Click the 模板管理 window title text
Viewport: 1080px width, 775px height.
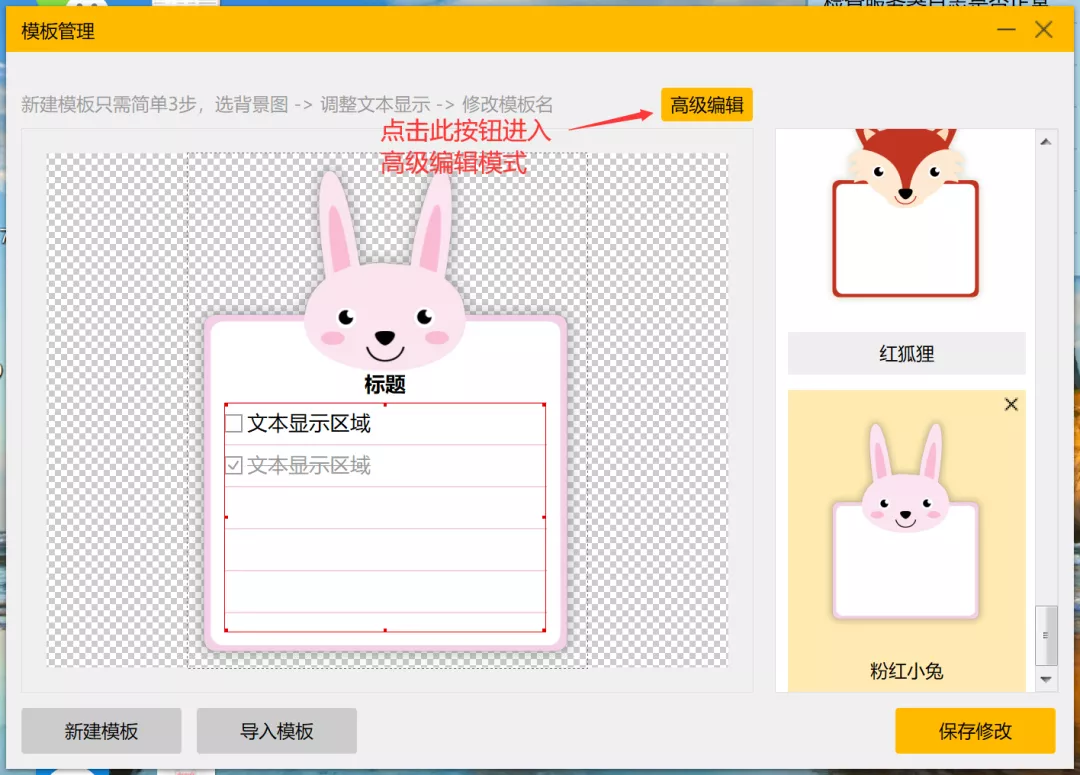coord(58,31)
